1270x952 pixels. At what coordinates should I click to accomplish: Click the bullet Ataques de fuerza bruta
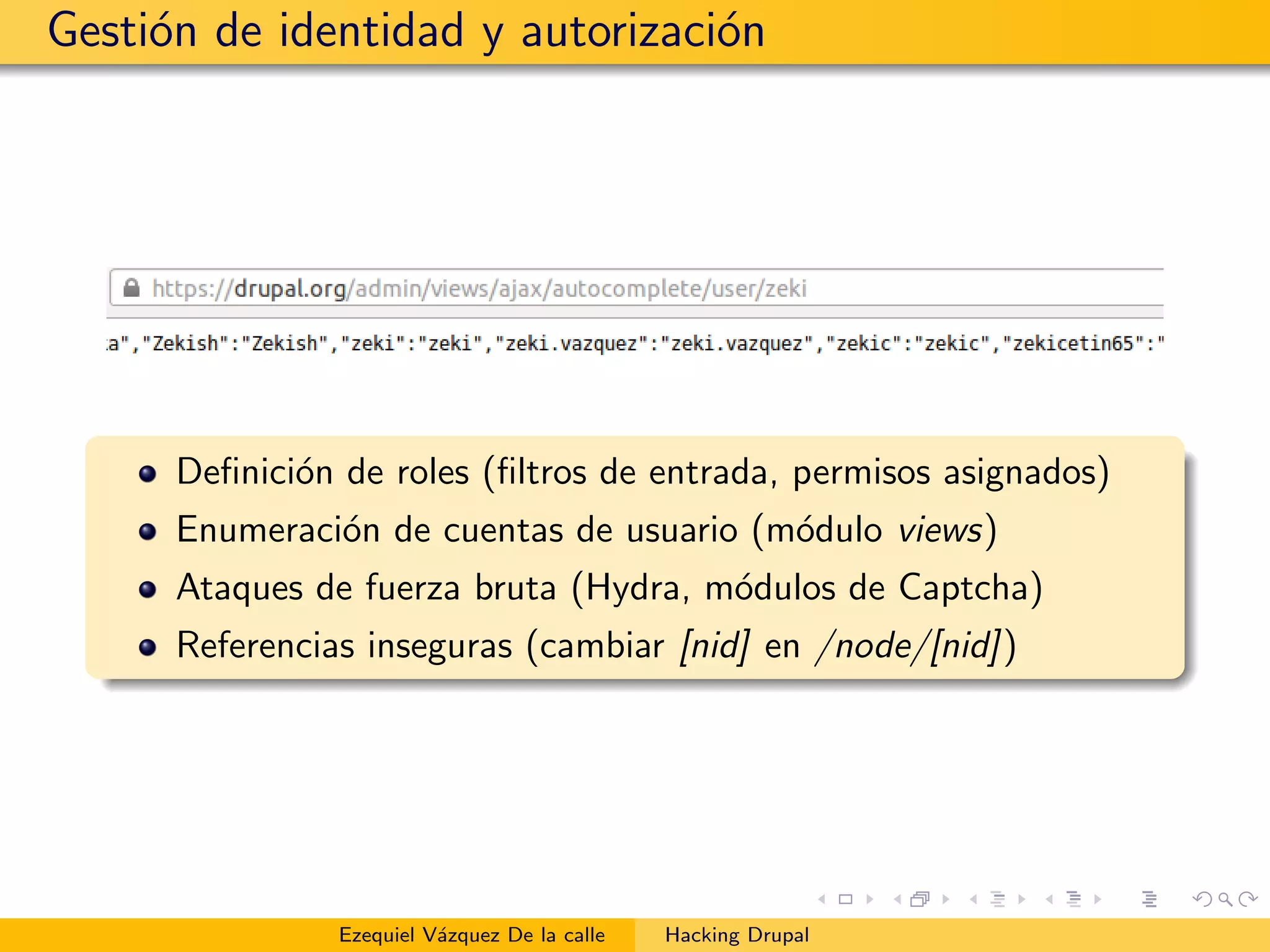pyautogui.click(x=609, y=588)
